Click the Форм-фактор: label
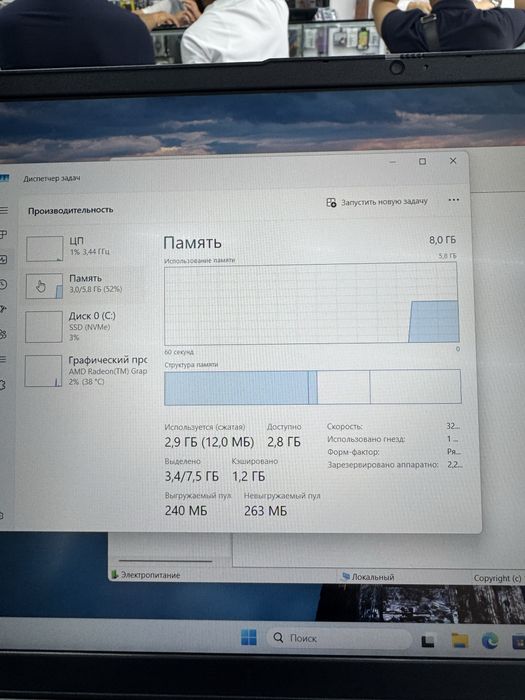 pos(353,452)
